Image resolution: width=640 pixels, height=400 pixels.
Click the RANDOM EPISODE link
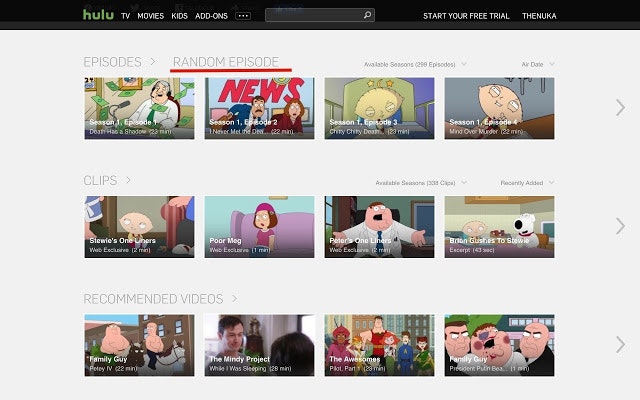[226, 62]
